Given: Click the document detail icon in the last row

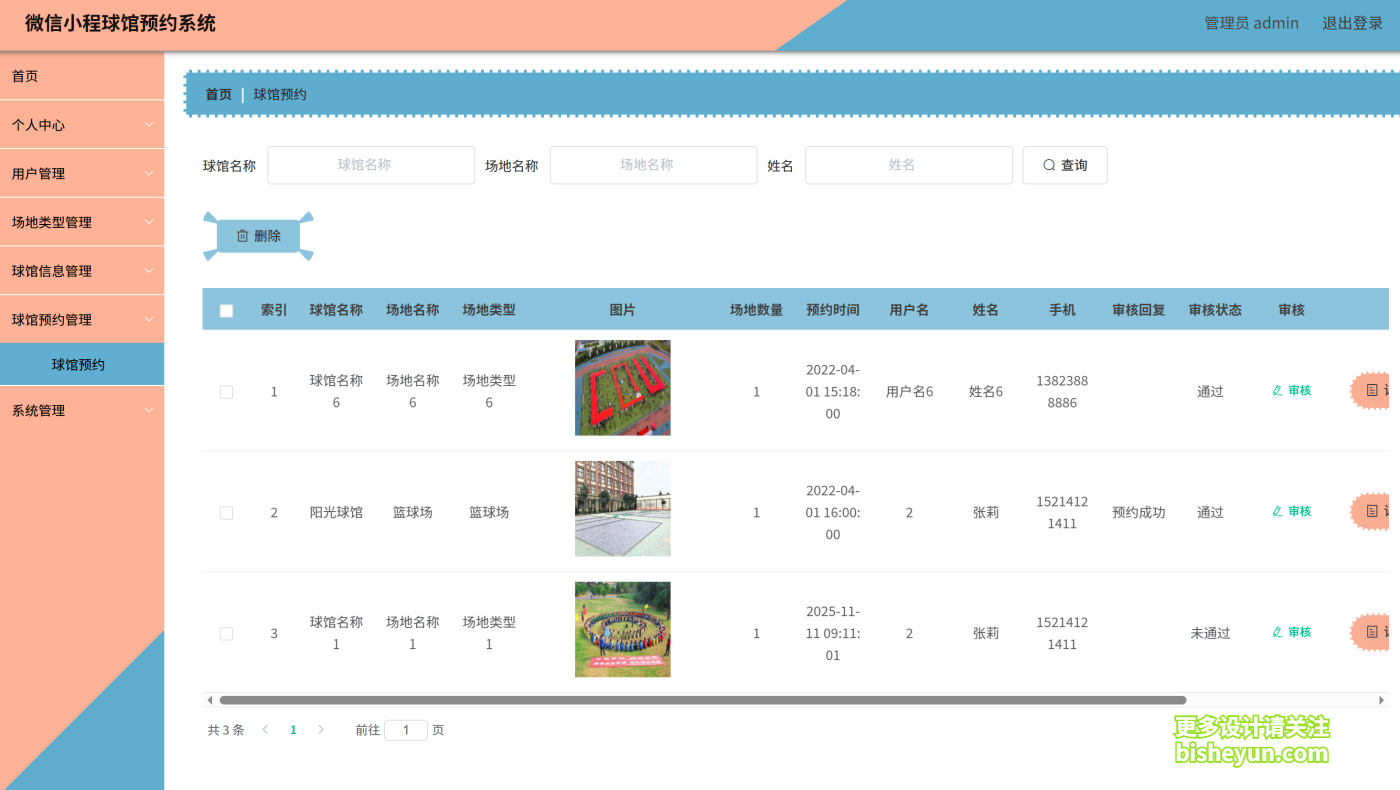Looking at the screenshot, I should pos(1370,631).
